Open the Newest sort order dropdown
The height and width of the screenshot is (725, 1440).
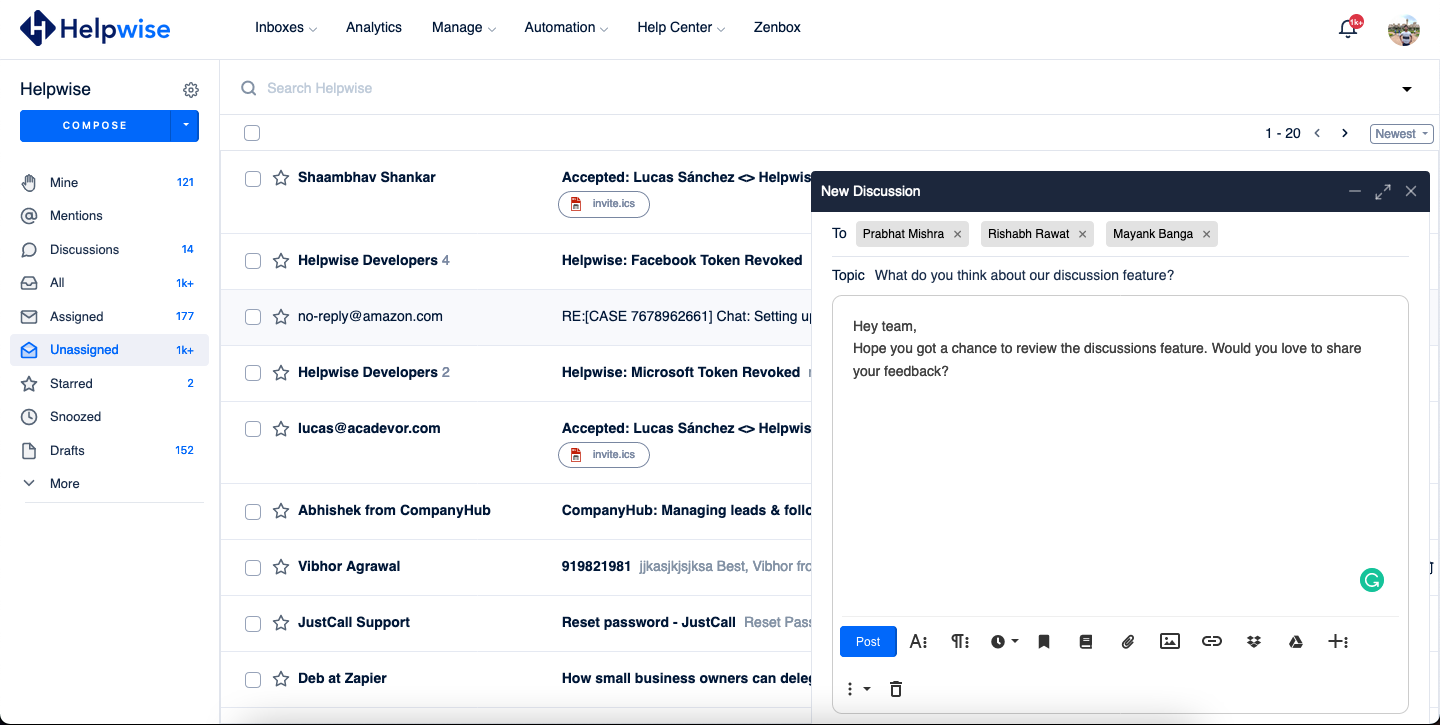tap(1400, 133)
